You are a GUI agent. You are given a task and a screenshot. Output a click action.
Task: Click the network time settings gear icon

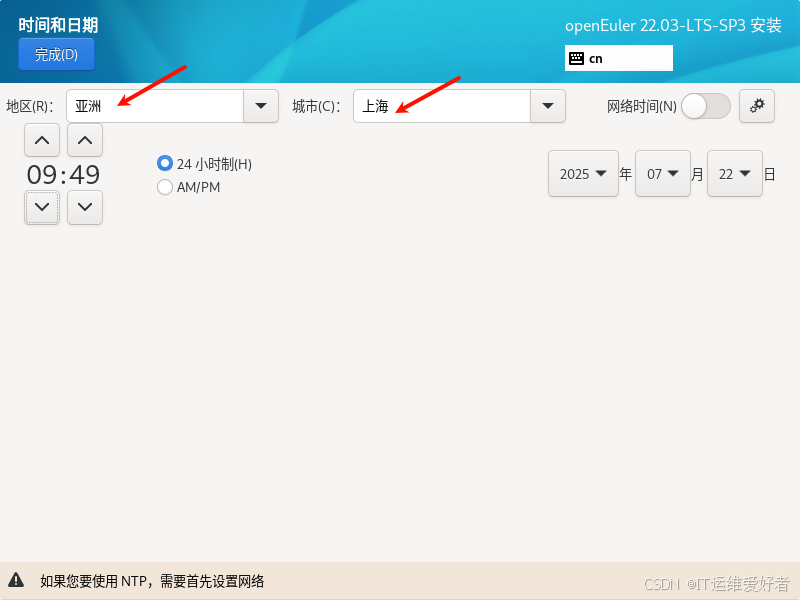756,106
